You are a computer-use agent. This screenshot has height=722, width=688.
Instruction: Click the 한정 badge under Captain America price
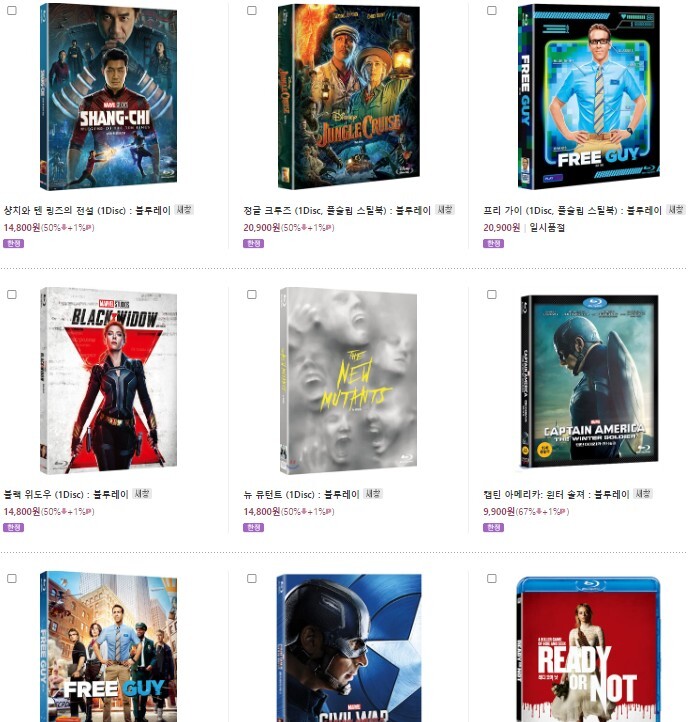click(x=493, y=527)
